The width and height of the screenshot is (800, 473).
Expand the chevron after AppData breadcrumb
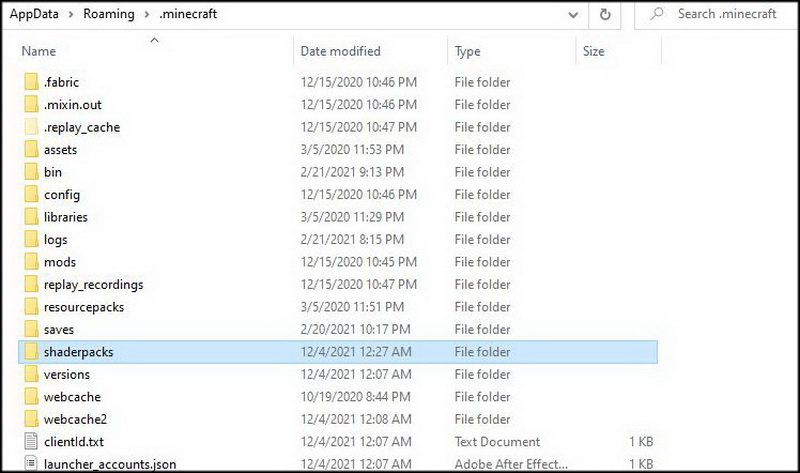pos(71,14)
